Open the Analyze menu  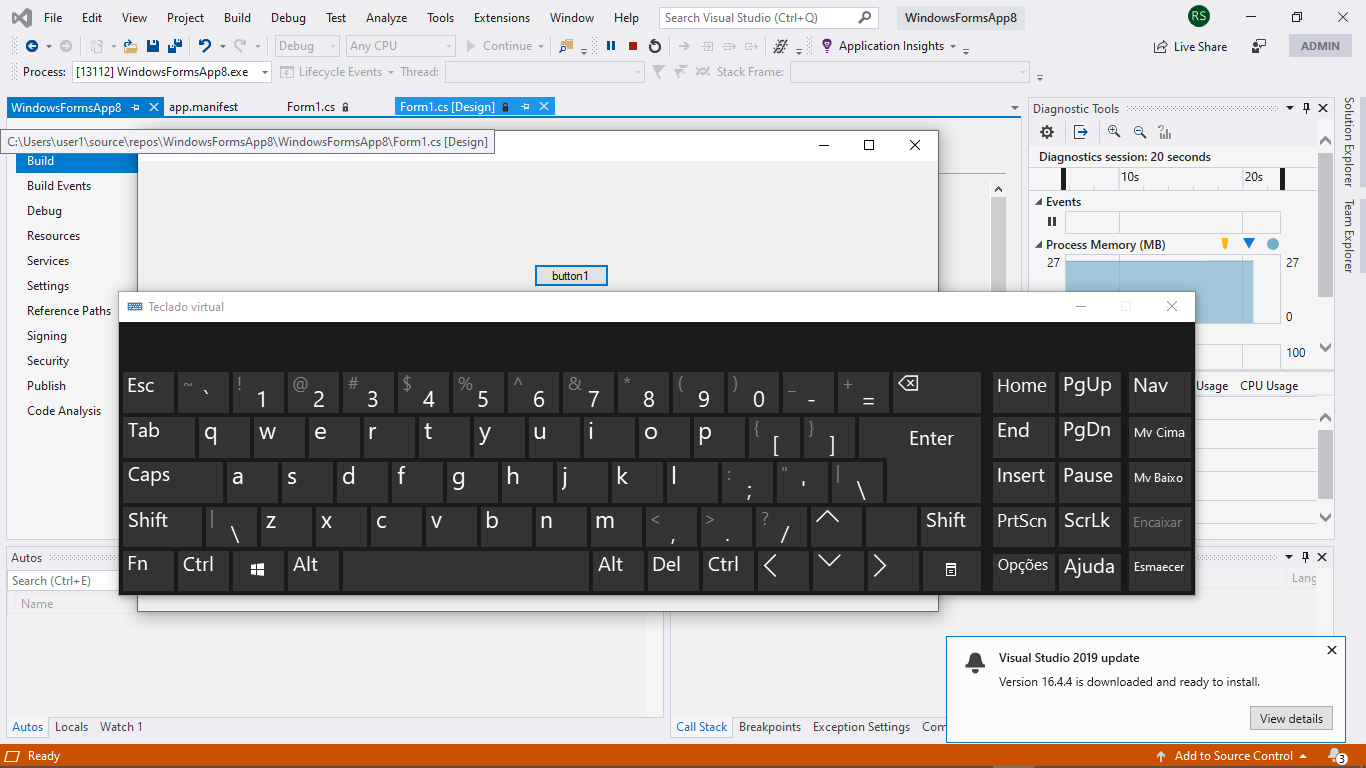tap(386, 18)
